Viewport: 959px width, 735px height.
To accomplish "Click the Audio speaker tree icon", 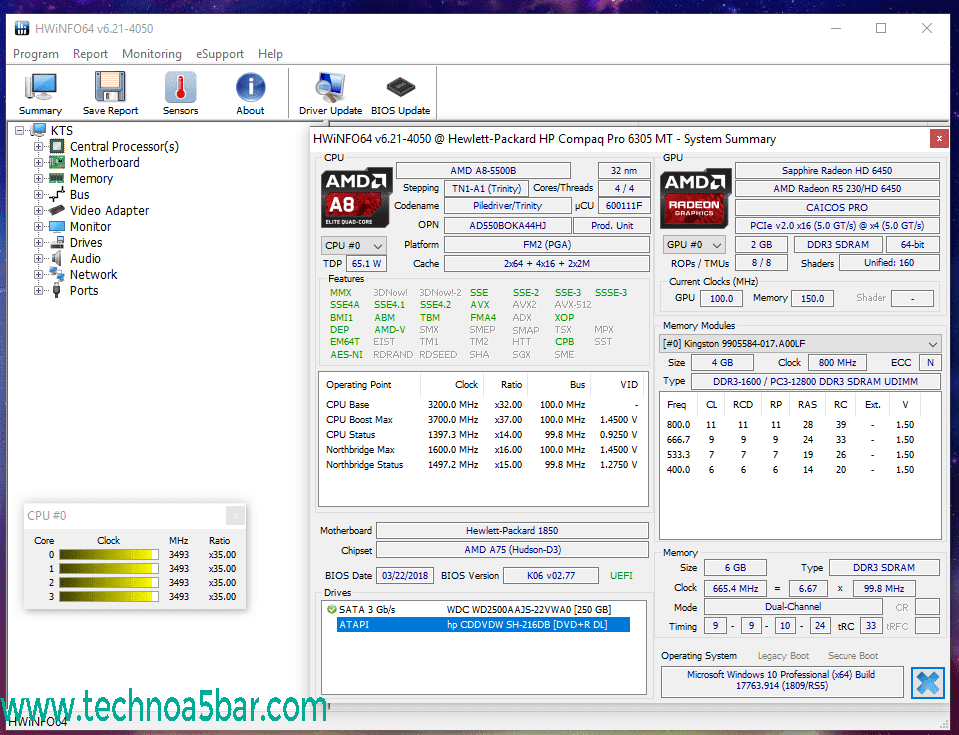I will point(56,259).
